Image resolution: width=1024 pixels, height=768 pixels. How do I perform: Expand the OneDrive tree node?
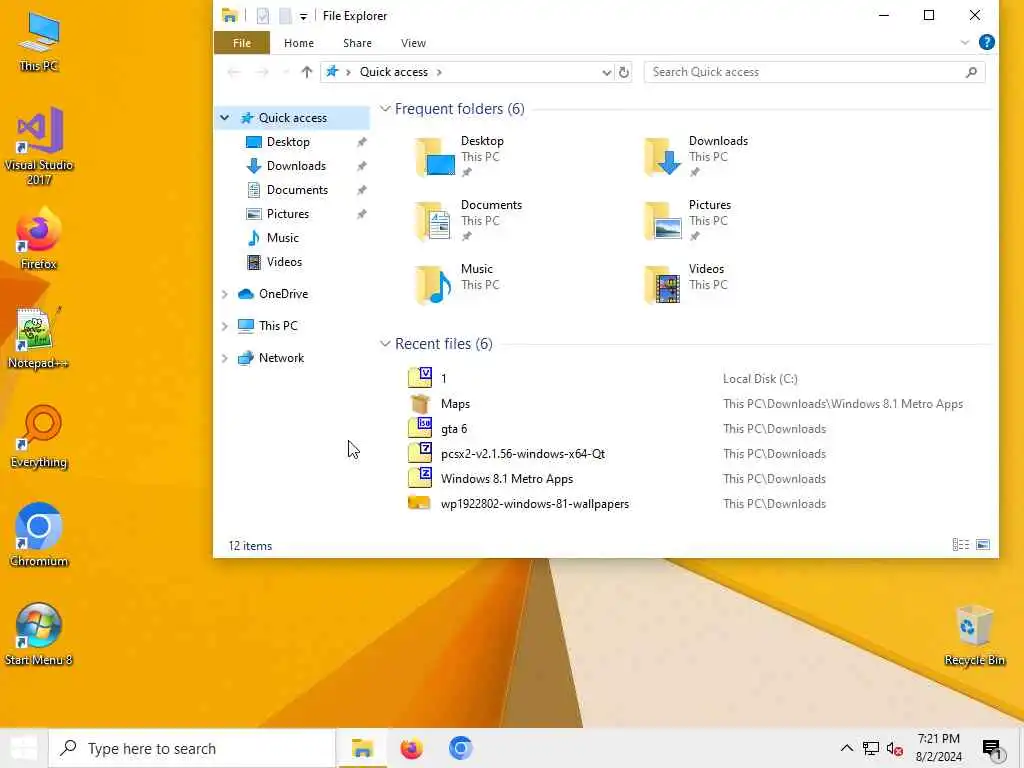pos(225,294)
